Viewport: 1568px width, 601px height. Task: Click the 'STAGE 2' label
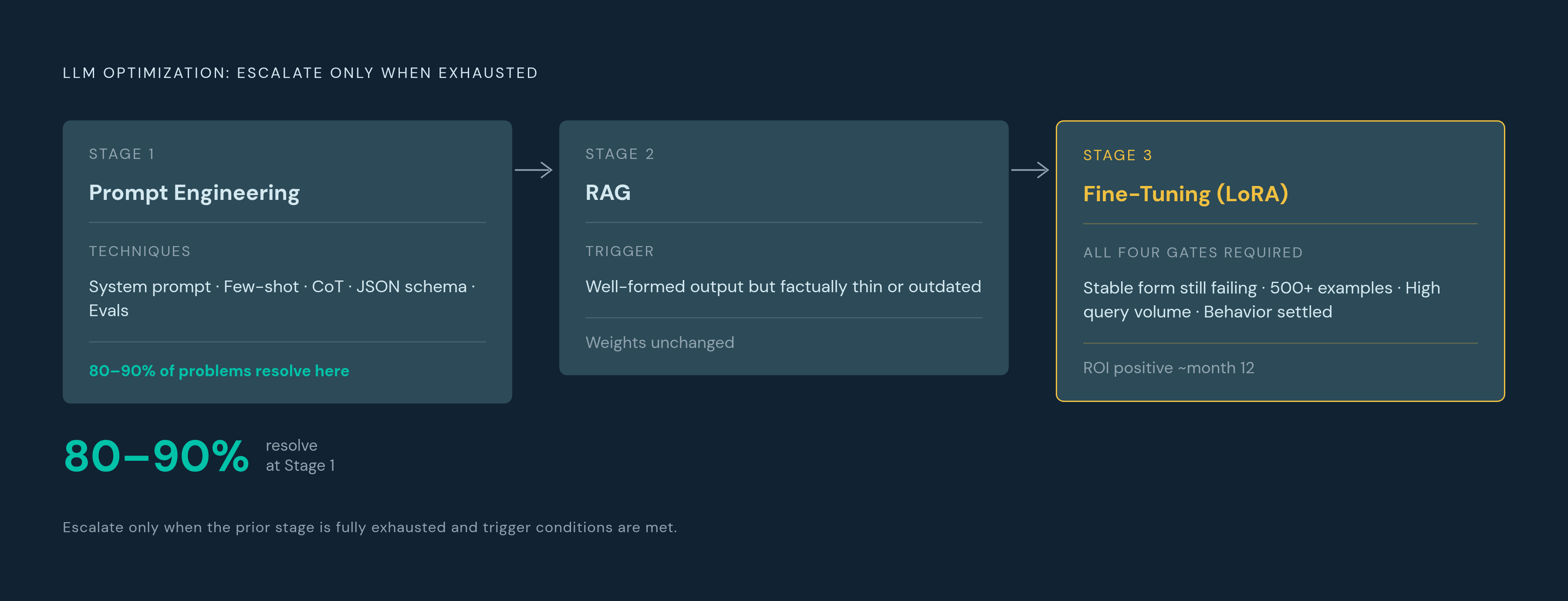[x=620, y=154]
